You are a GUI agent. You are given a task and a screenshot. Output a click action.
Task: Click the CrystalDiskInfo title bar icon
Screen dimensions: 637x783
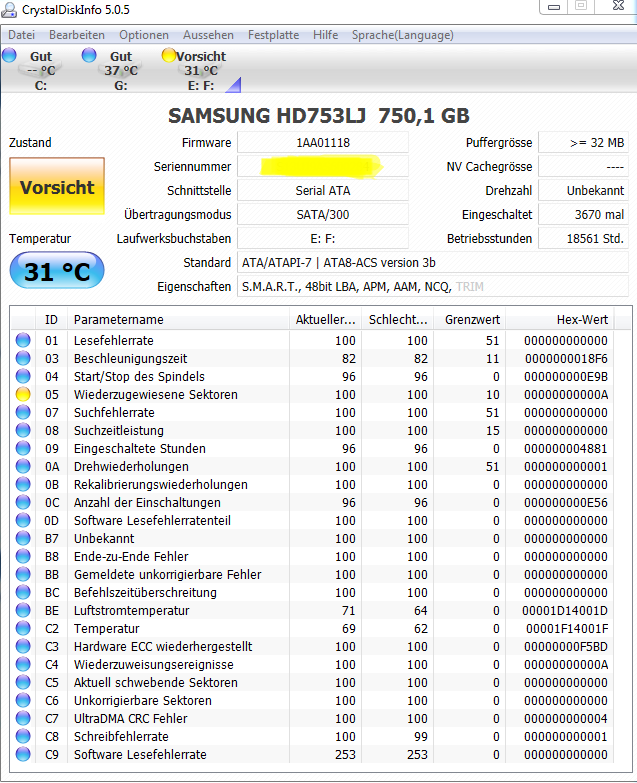[8, 9]
